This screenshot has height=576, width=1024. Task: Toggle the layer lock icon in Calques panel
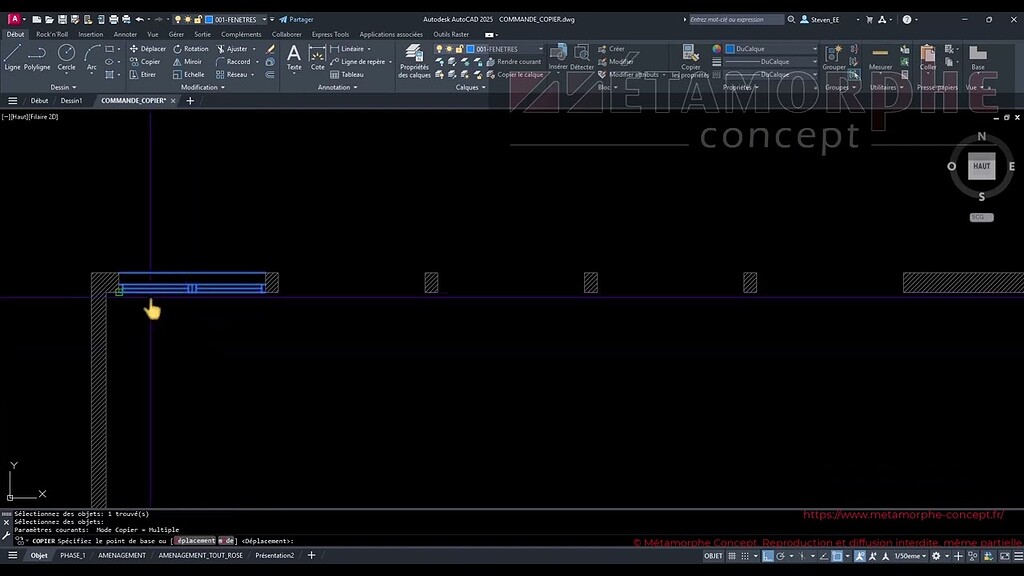tap(459, 49)
